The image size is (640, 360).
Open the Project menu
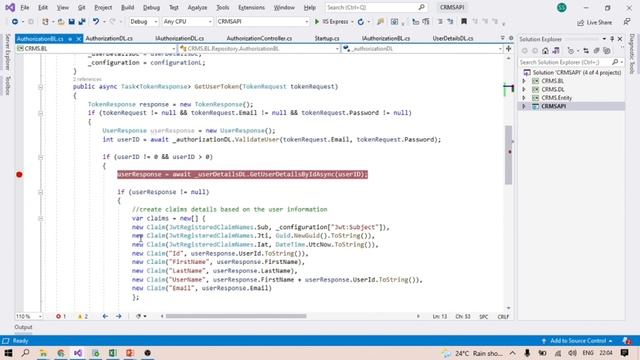pos(103,7)
